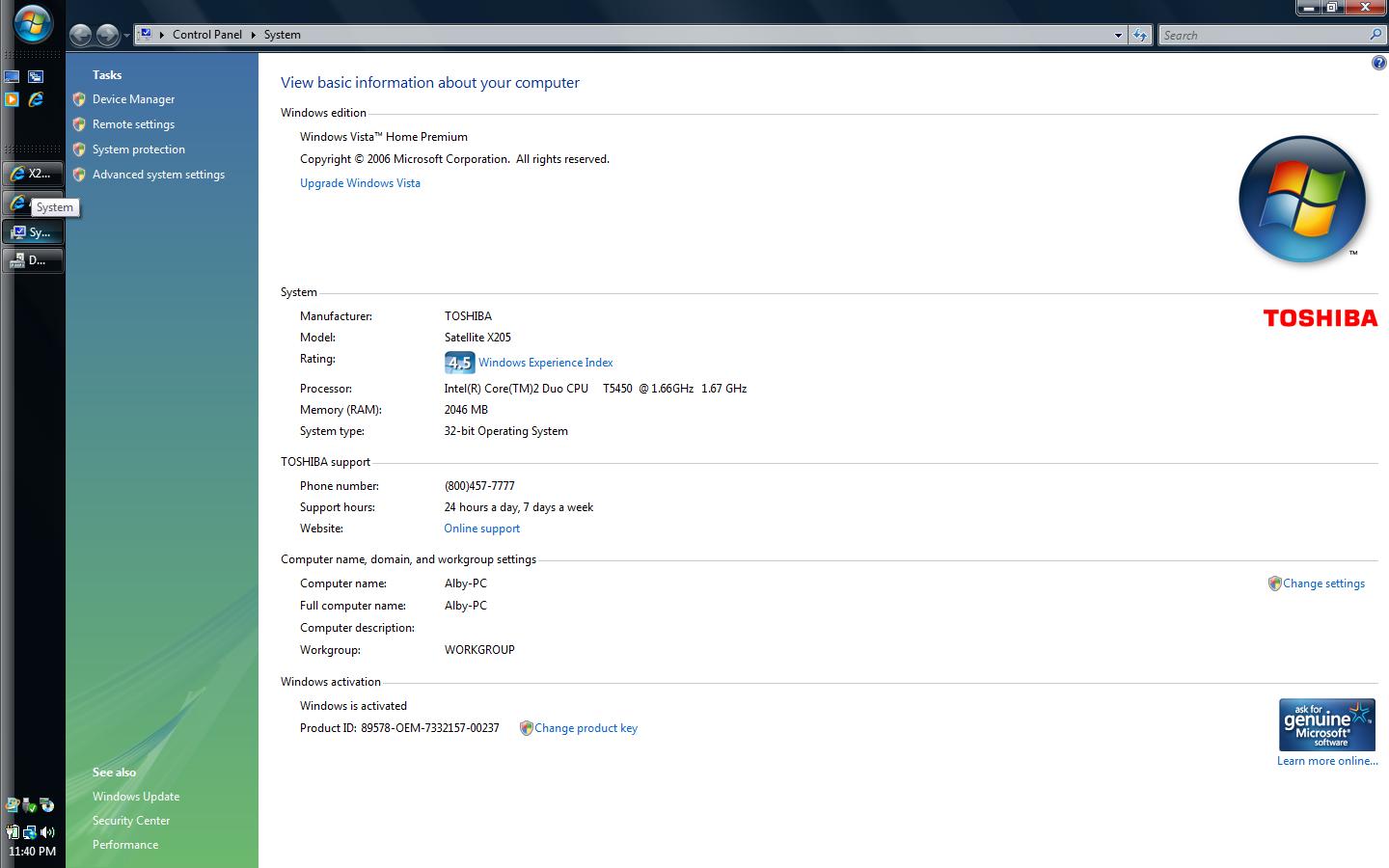Go forward with the Forward arrow button

click(107, 36)
